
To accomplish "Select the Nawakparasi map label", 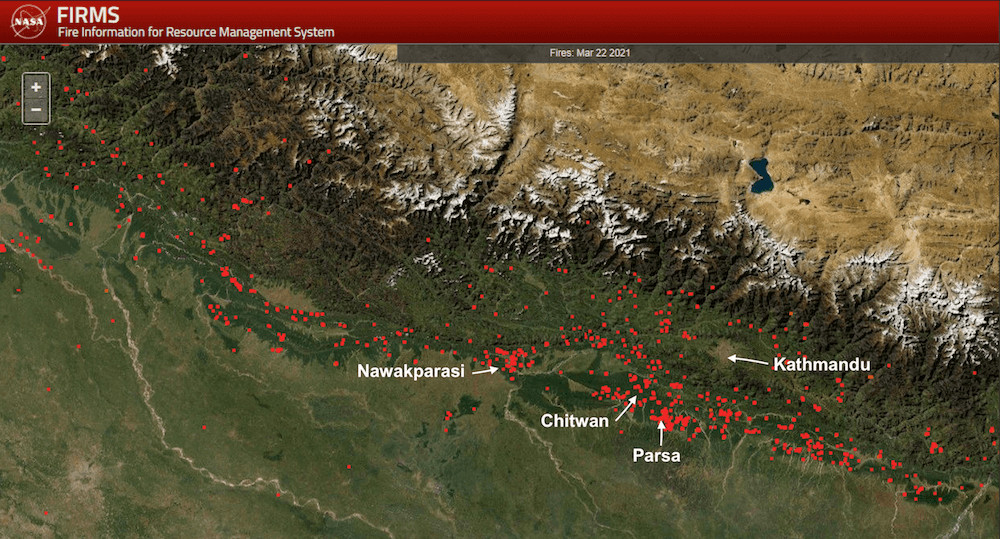I will pos(411,371).
